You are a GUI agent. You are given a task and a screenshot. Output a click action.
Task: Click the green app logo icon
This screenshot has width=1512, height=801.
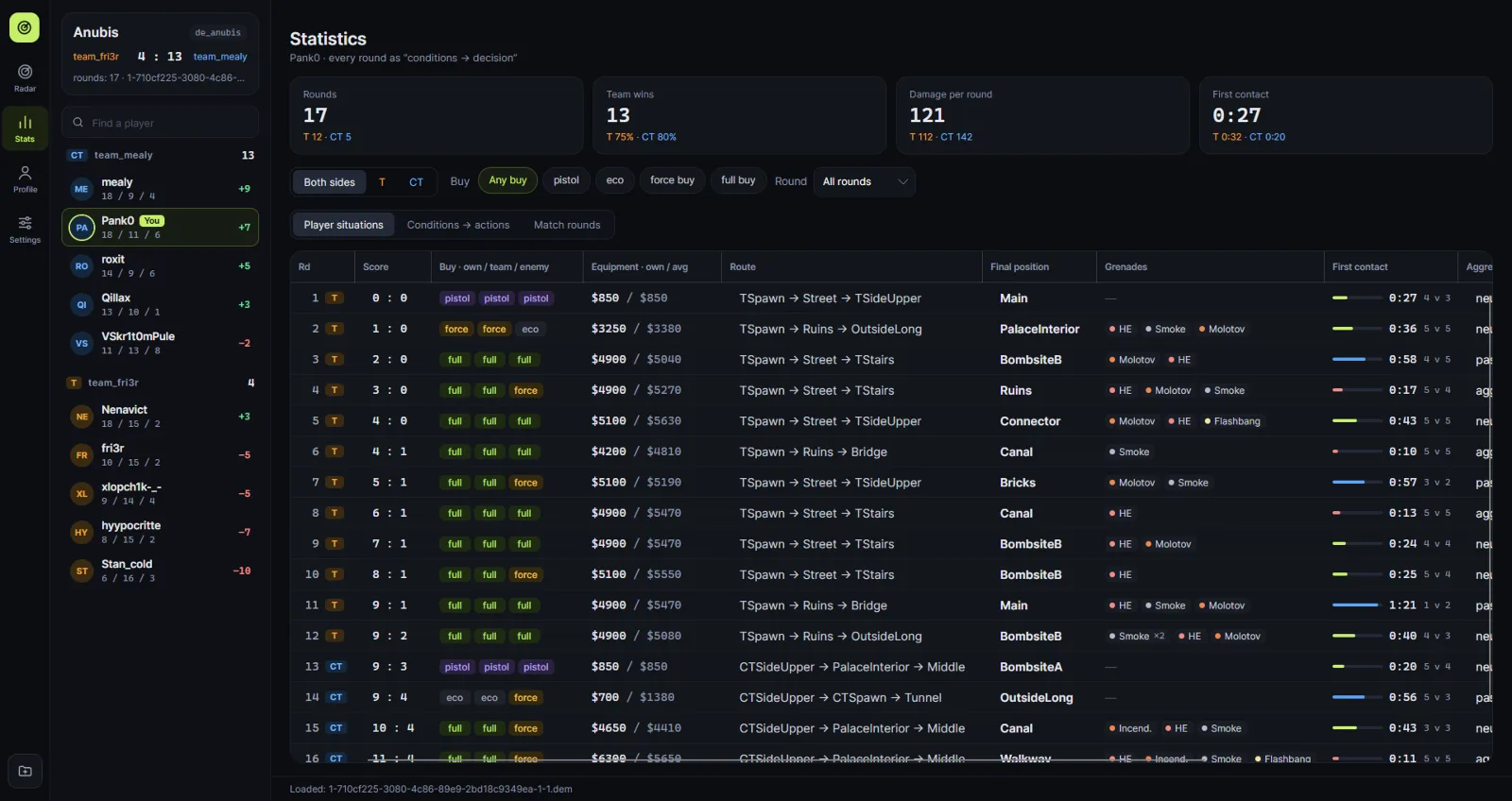click(x=25, y=28)
